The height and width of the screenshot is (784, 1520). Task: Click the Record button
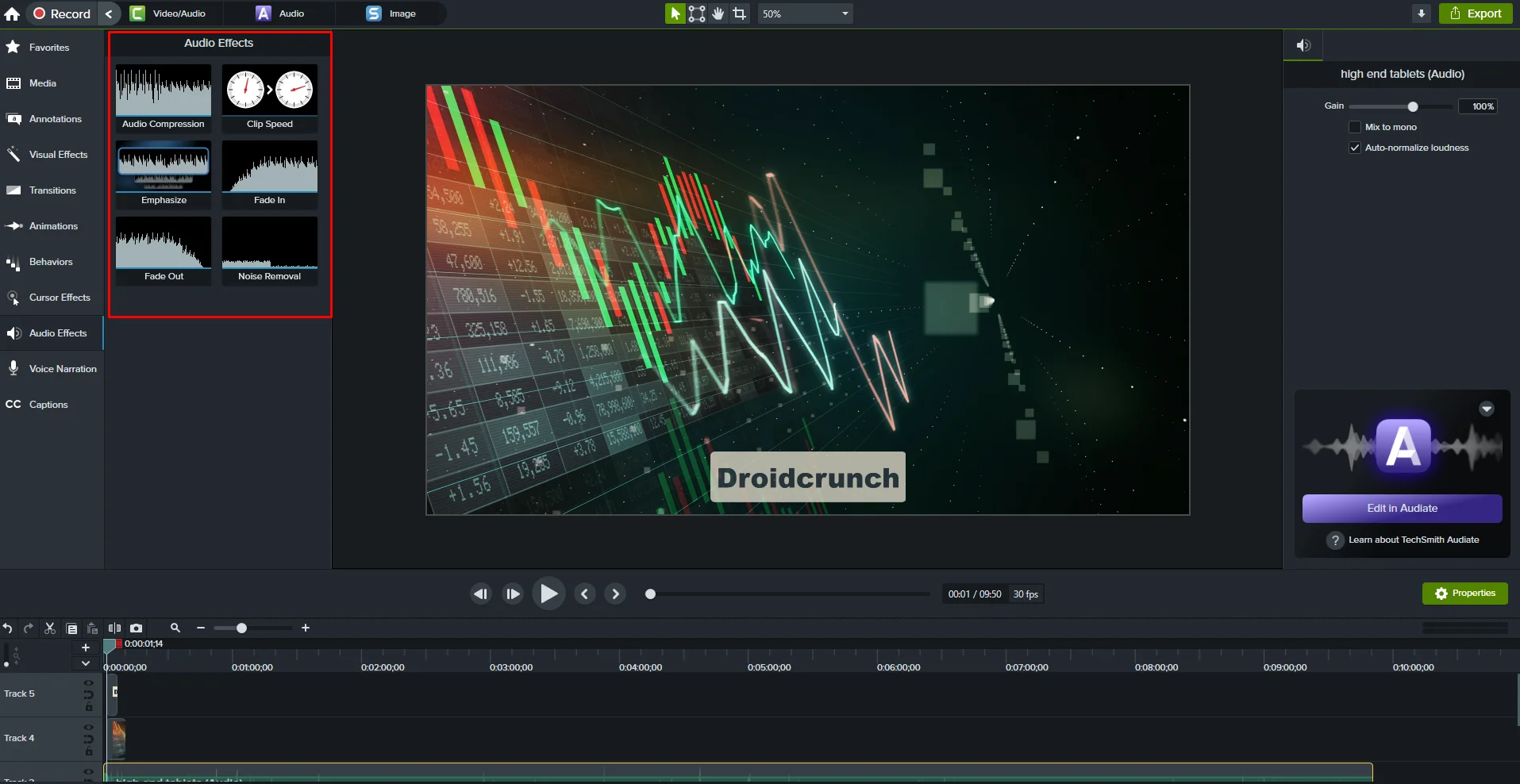click(x=62, y=13)
